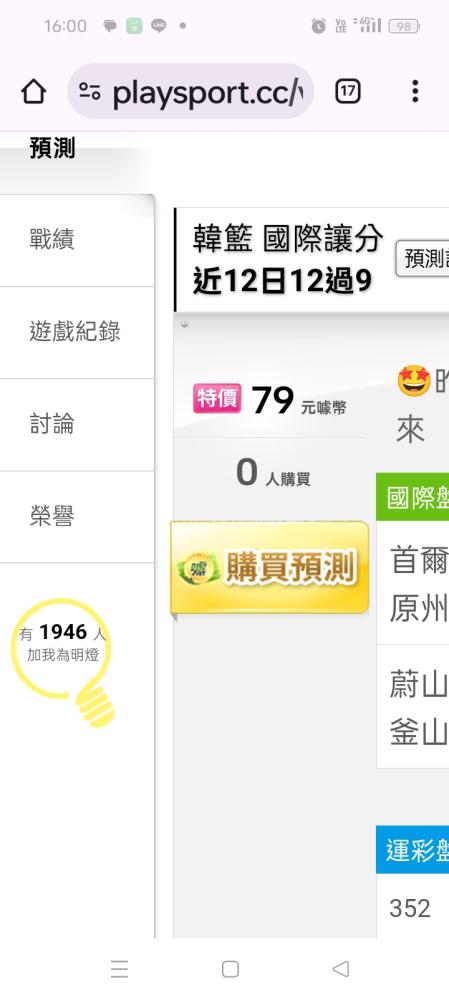Viewport: 449px width, 1000px height.
Task: Tap the 特價 pink price tag
Action: point(217,399)
